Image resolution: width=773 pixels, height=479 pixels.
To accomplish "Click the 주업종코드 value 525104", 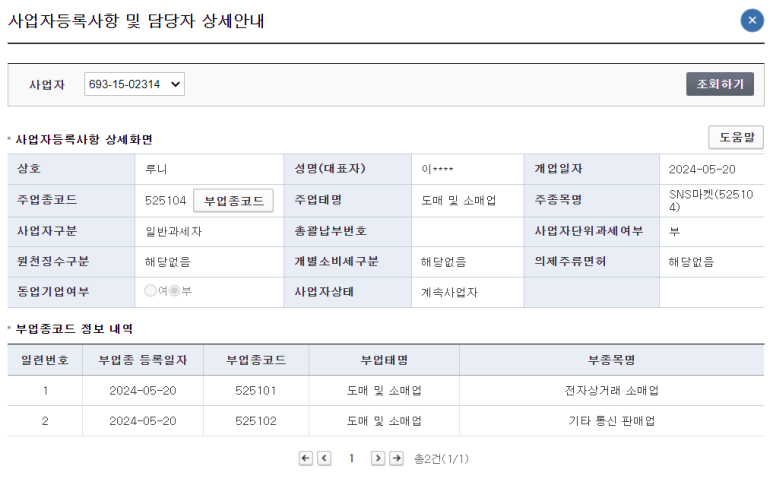I will coord(165,201).
